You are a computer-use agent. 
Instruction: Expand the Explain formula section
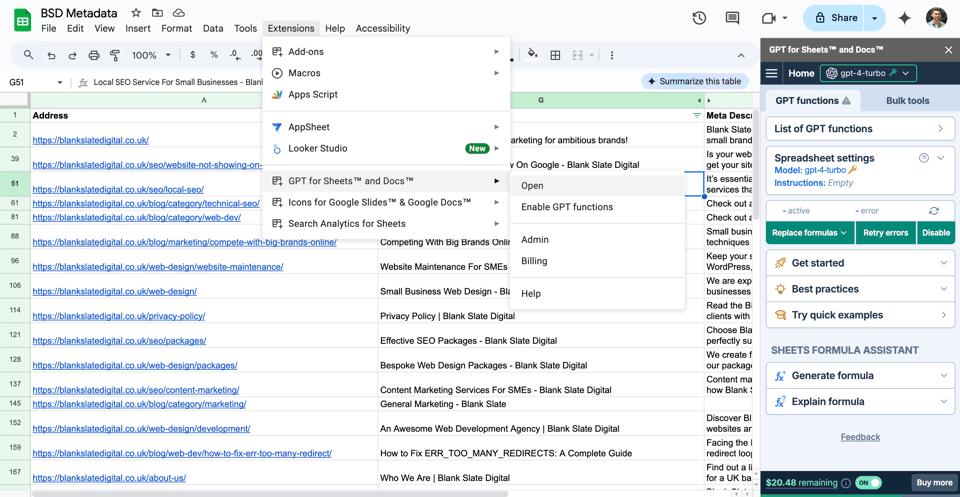[860, 402]
